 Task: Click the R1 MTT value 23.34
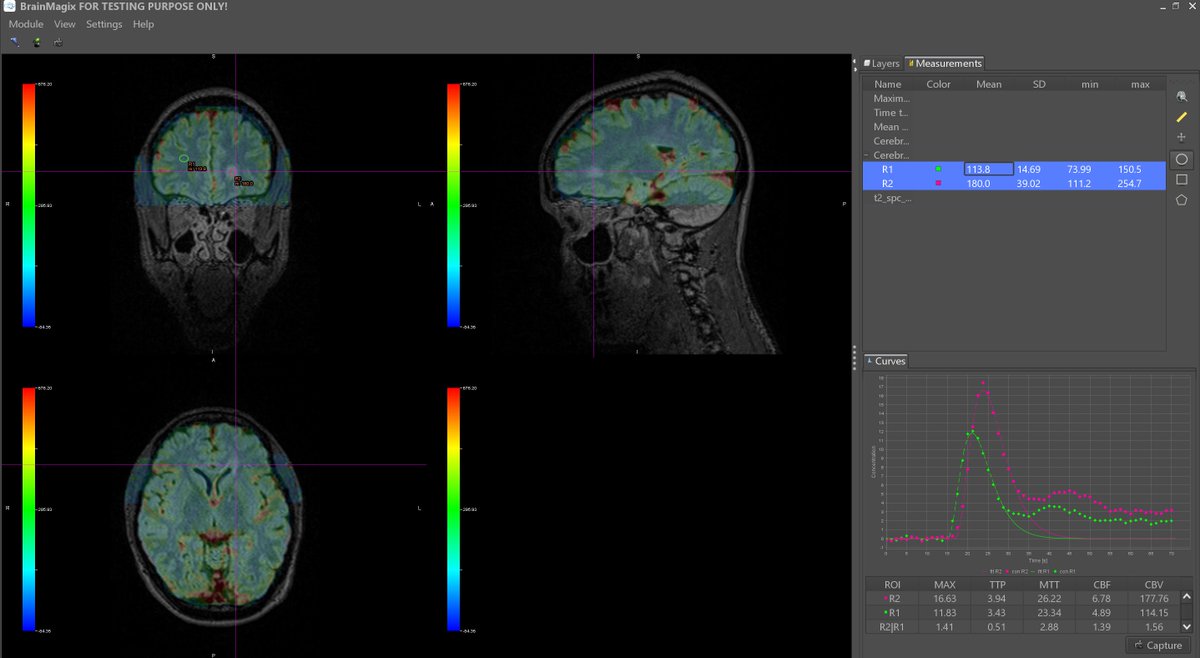click(1049, 612)
